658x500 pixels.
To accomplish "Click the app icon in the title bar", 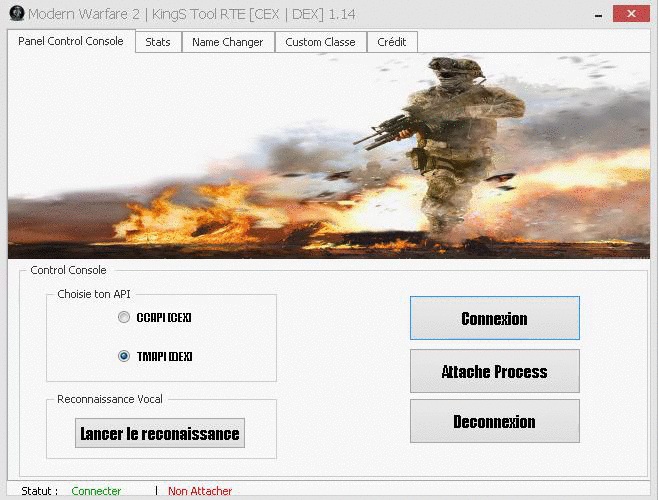I will pyautogui.click(x=17, y=13).
